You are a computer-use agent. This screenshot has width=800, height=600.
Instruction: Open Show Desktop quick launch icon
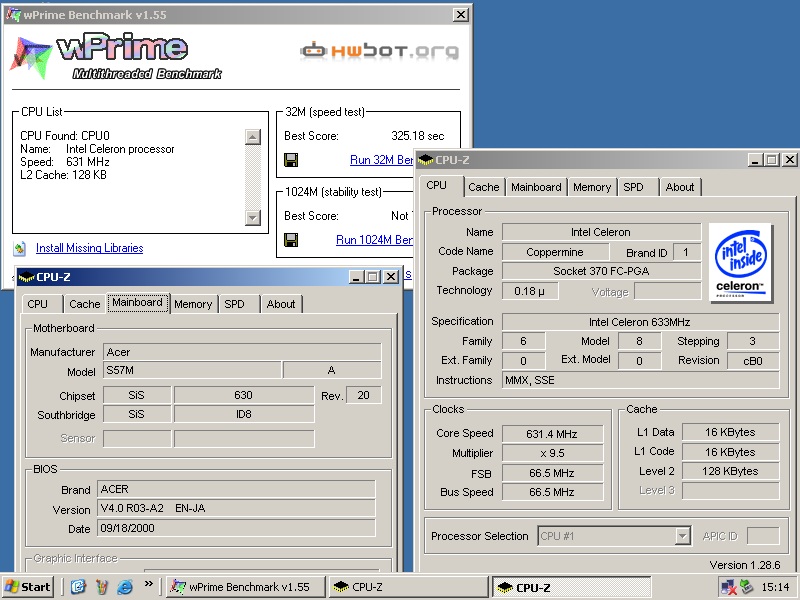[x=78, y=587]
